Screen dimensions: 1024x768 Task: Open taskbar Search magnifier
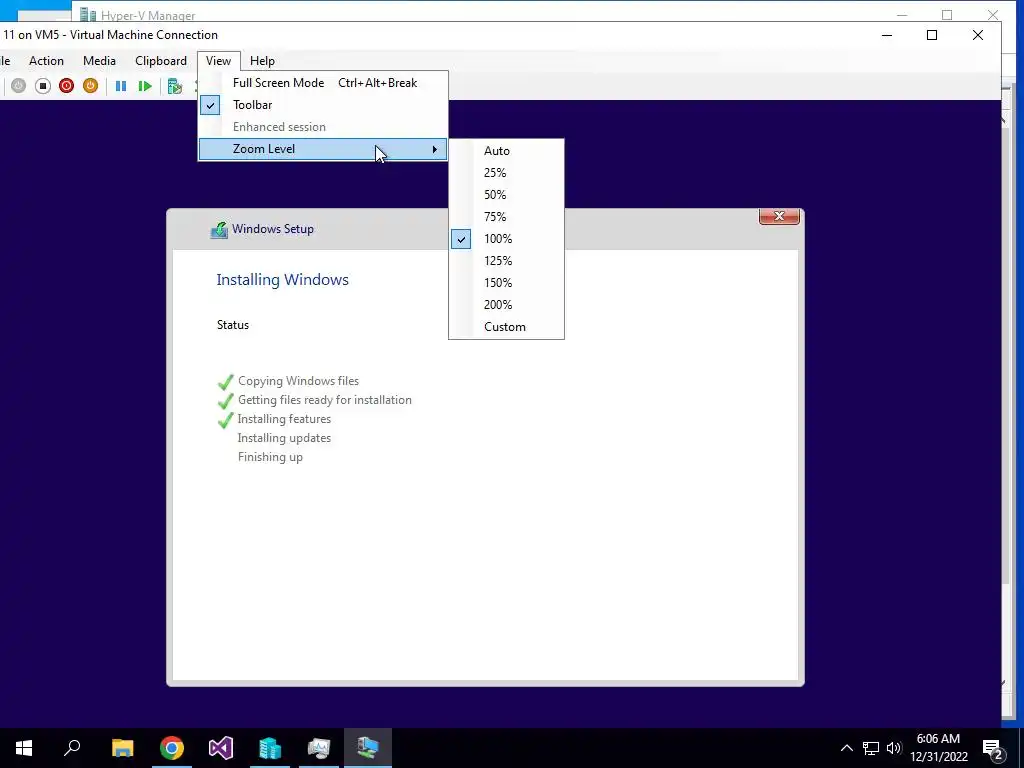[x=72, y=748]
